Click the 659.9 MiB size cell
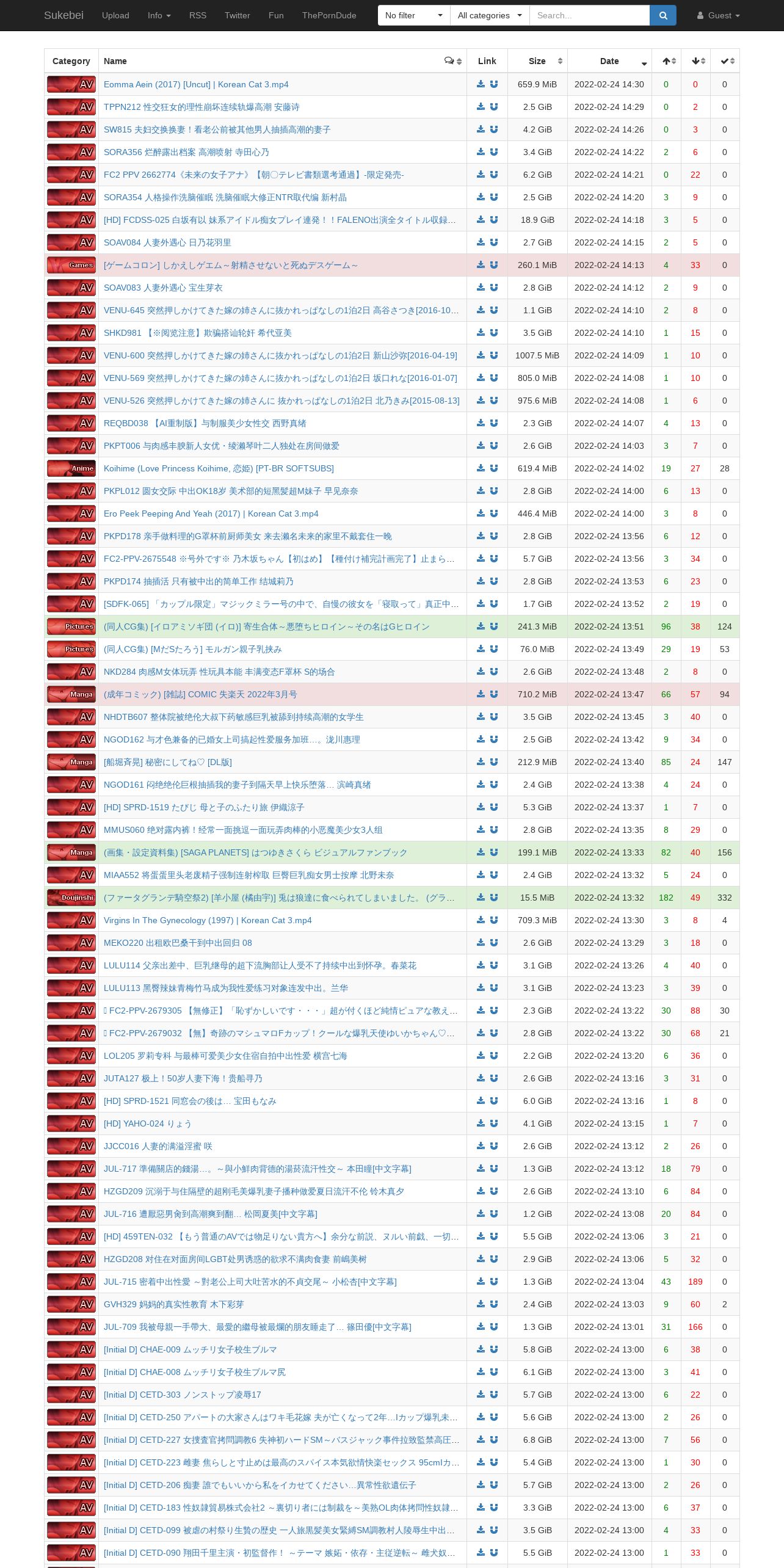 point(537,84)
